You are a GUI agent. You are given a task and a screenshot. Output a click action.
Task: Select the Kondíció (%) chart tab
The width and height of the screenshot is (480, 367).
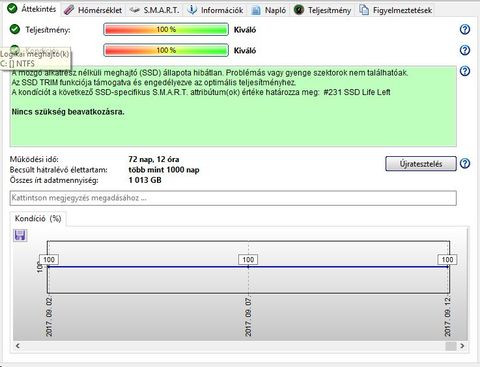(38, 219)
